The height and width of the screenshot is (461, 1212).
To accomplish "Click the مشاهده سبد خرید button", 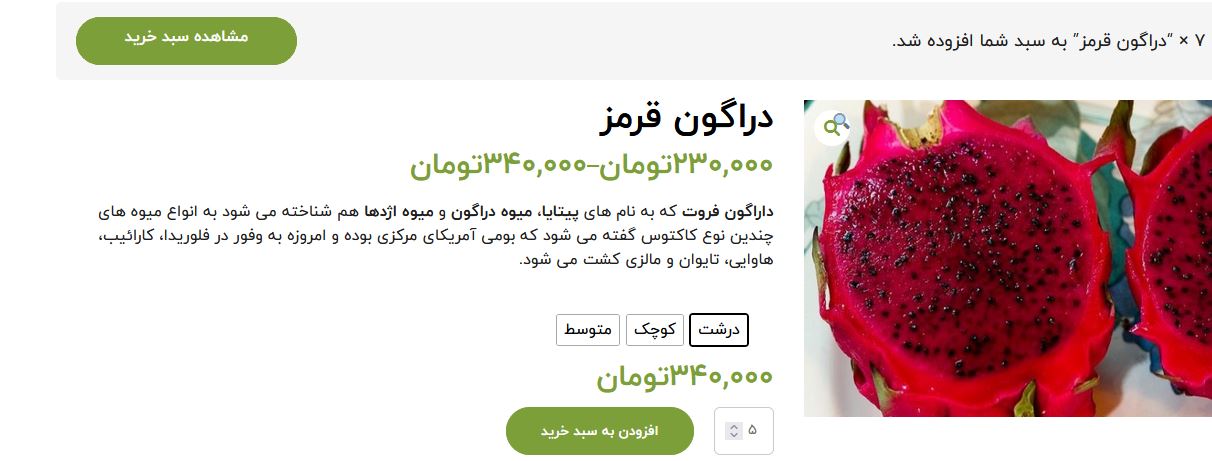I will [186, 41].
